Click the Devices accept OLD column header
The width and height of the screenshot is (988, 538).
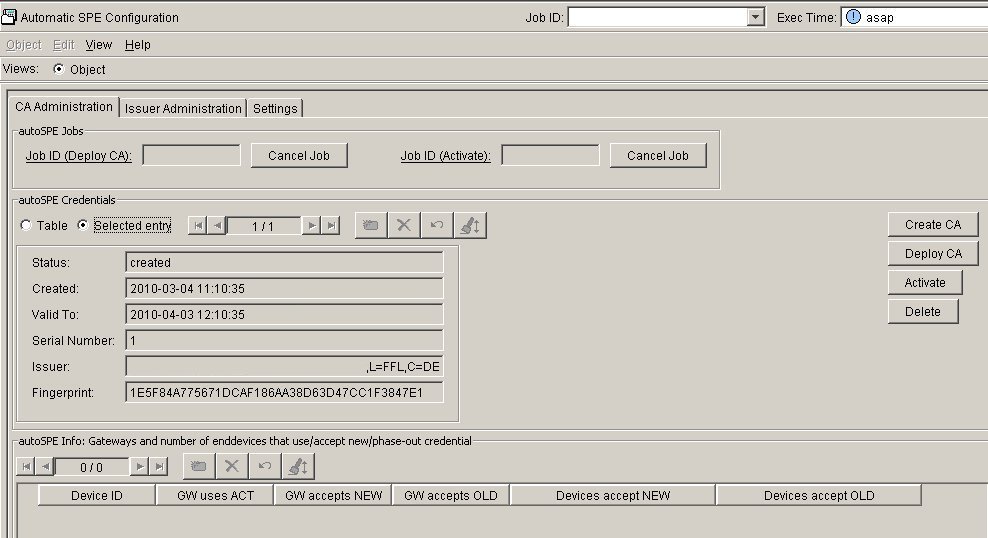pyautogui.click(x=819, y=496)
